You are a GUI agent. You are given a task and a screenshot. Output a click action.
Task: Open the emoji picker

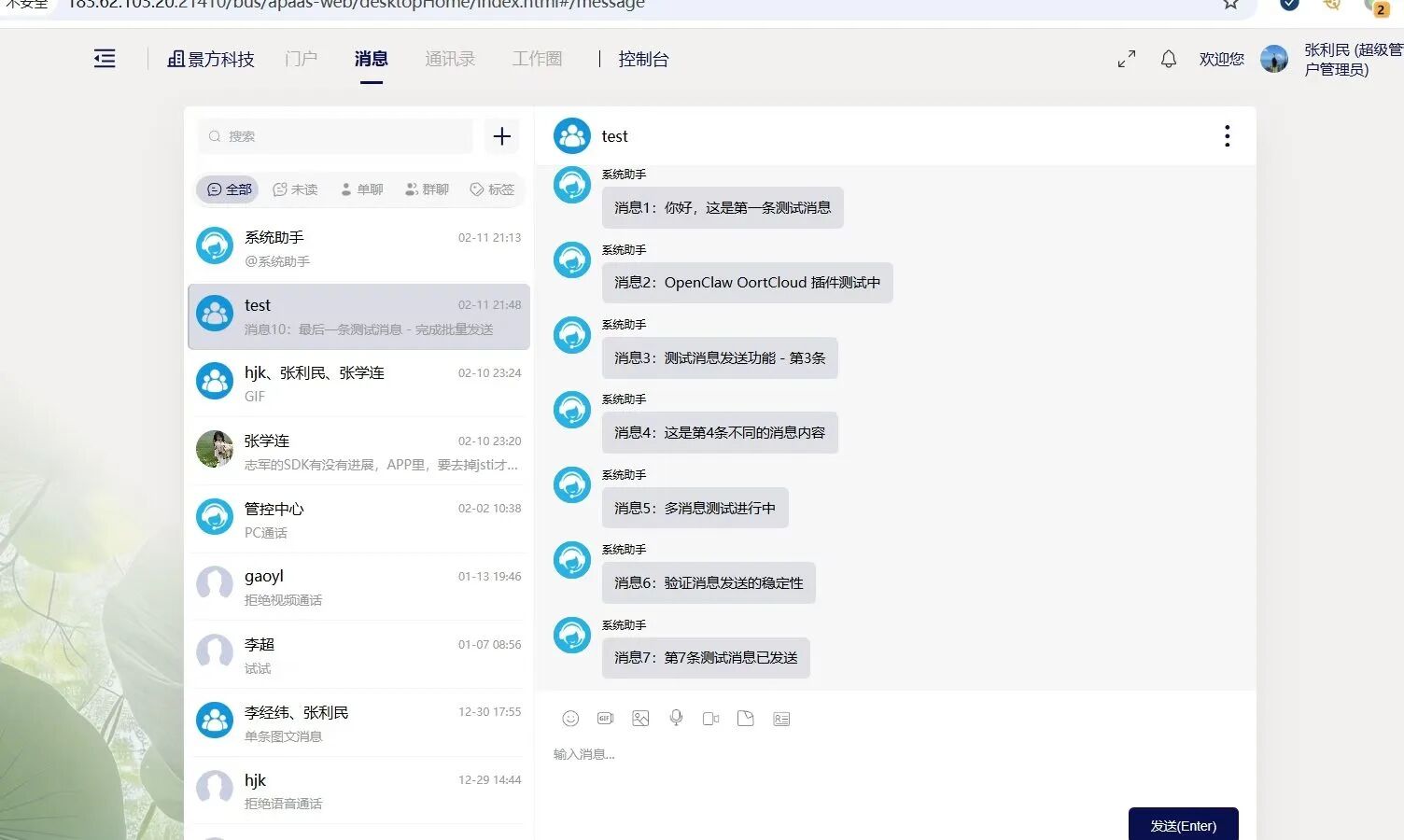click(570, 718)
